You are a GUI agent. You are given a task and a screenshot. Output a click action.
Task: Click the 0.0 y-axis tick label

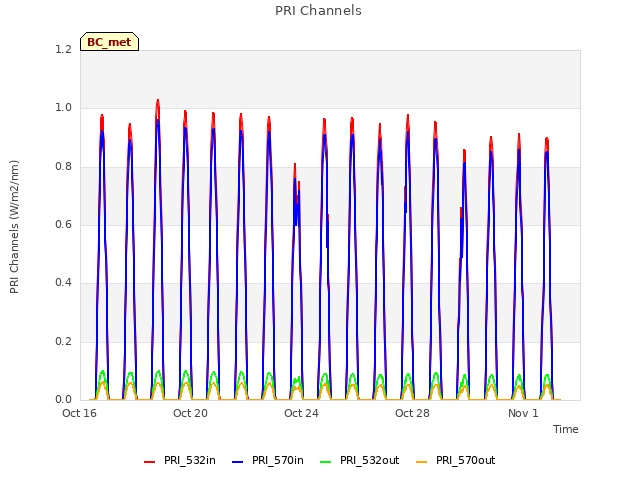tap(64, 400)
